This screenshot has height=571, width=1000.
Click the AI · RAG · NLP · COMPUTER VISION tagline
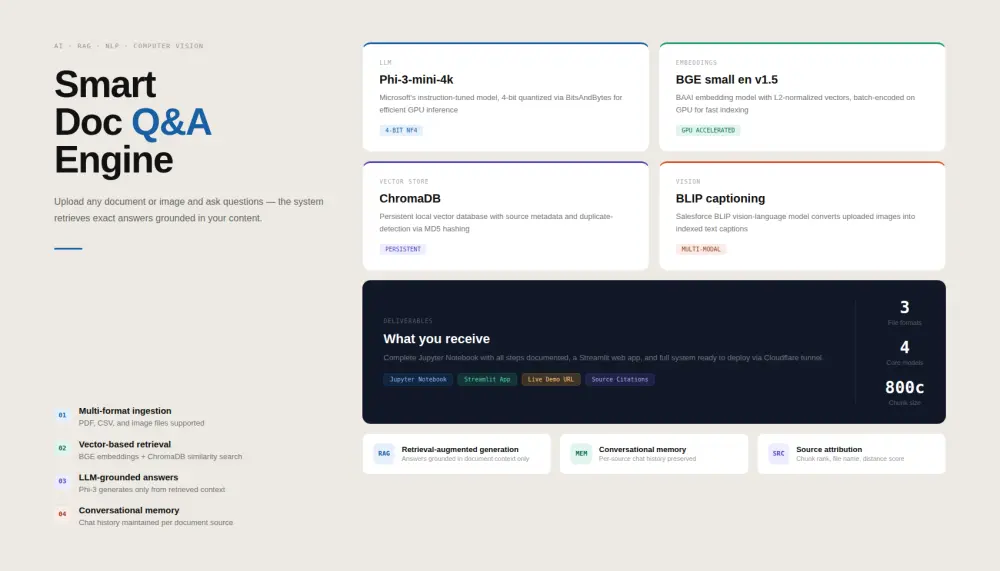(x=129, y=46)
